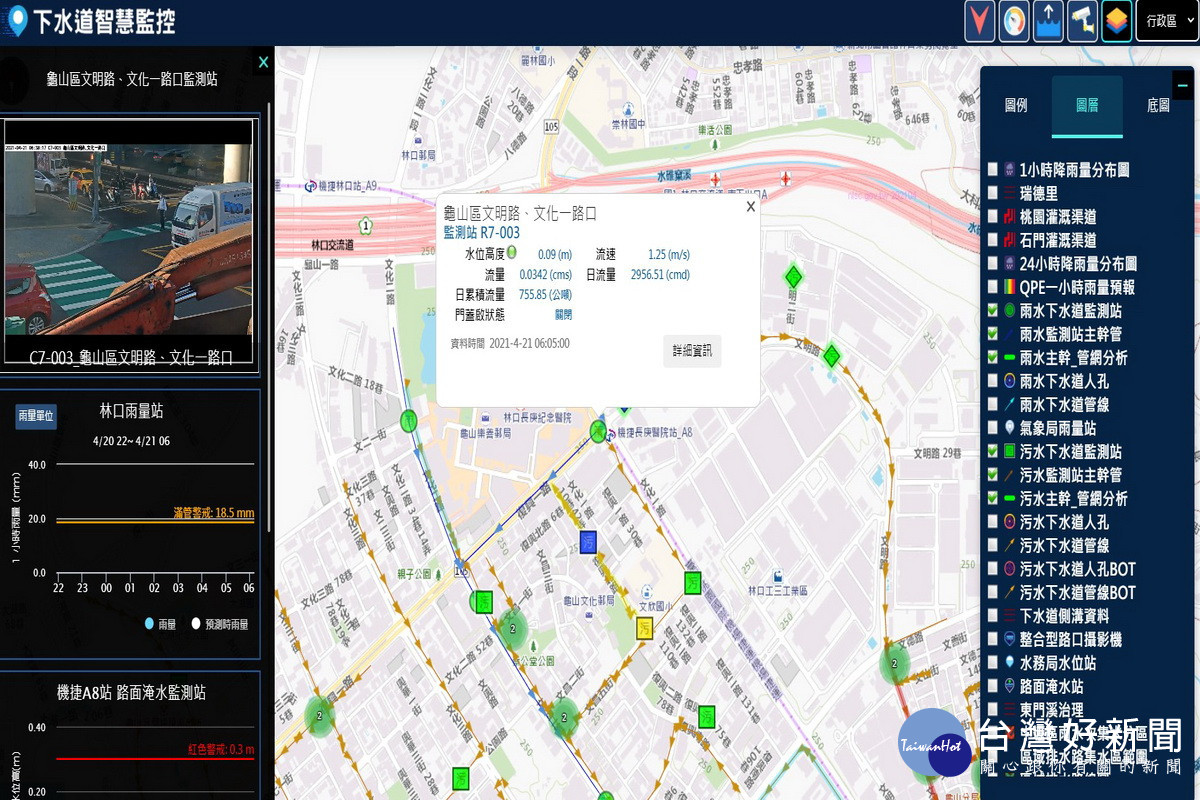Uncheck 雨水下水道監測站 layer checkbox
Viewport: 1200px width, 800px height.
click(992, 311)
